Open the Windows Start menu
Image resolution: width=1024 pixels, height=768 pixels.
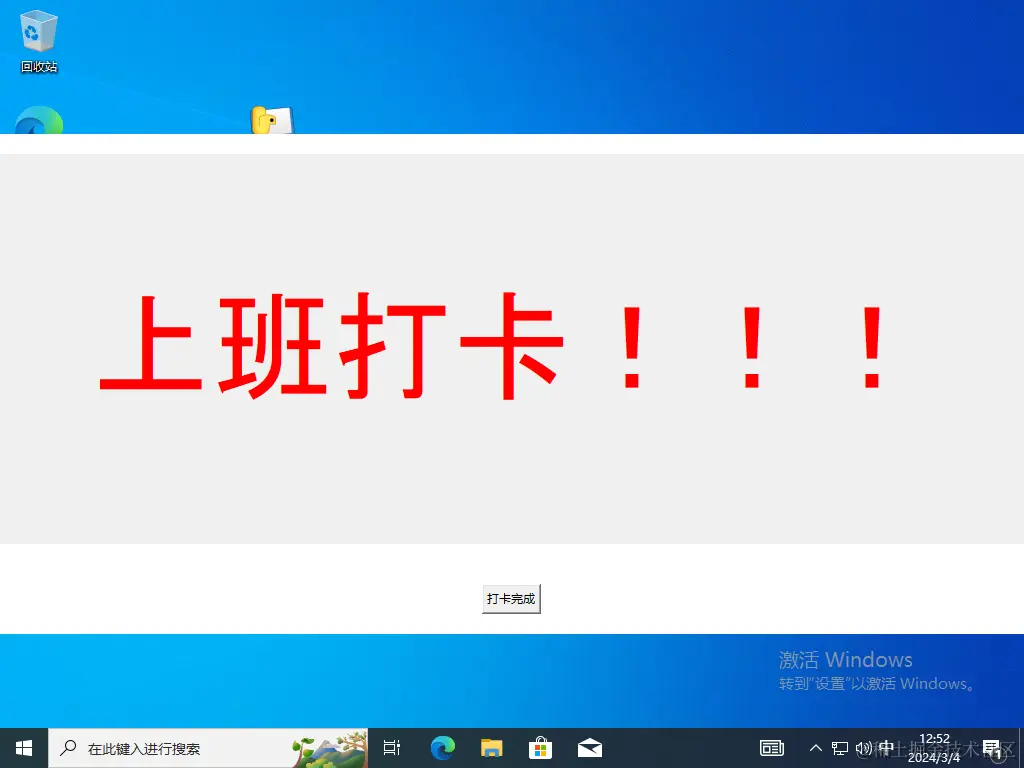coord(24,748)
